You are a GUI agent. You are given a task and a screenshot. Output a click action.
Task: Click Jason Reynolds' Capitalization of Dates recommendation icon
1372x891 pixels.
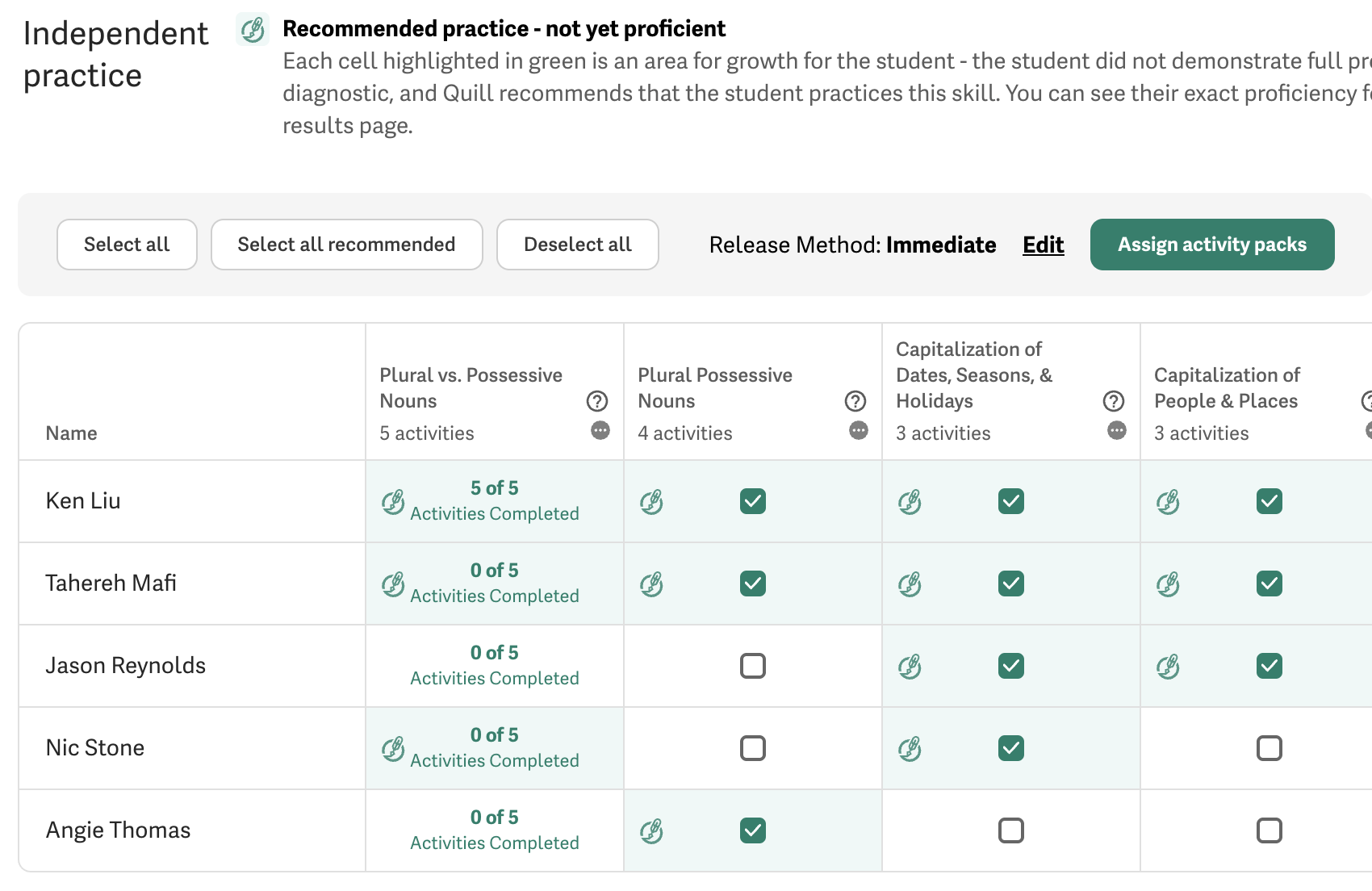(910, 667)
